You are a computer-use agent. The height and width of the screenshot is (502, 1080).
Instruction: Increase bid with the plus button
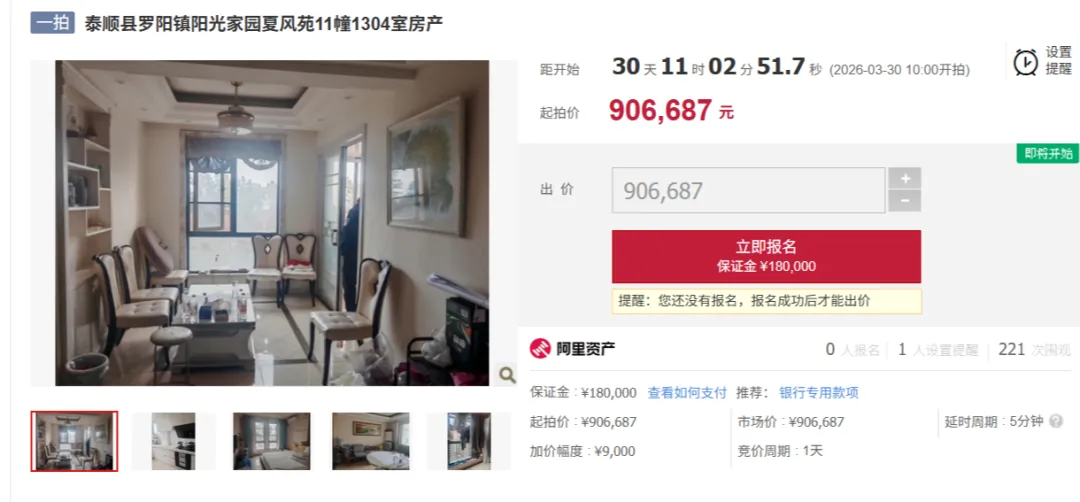click(905, 178)
